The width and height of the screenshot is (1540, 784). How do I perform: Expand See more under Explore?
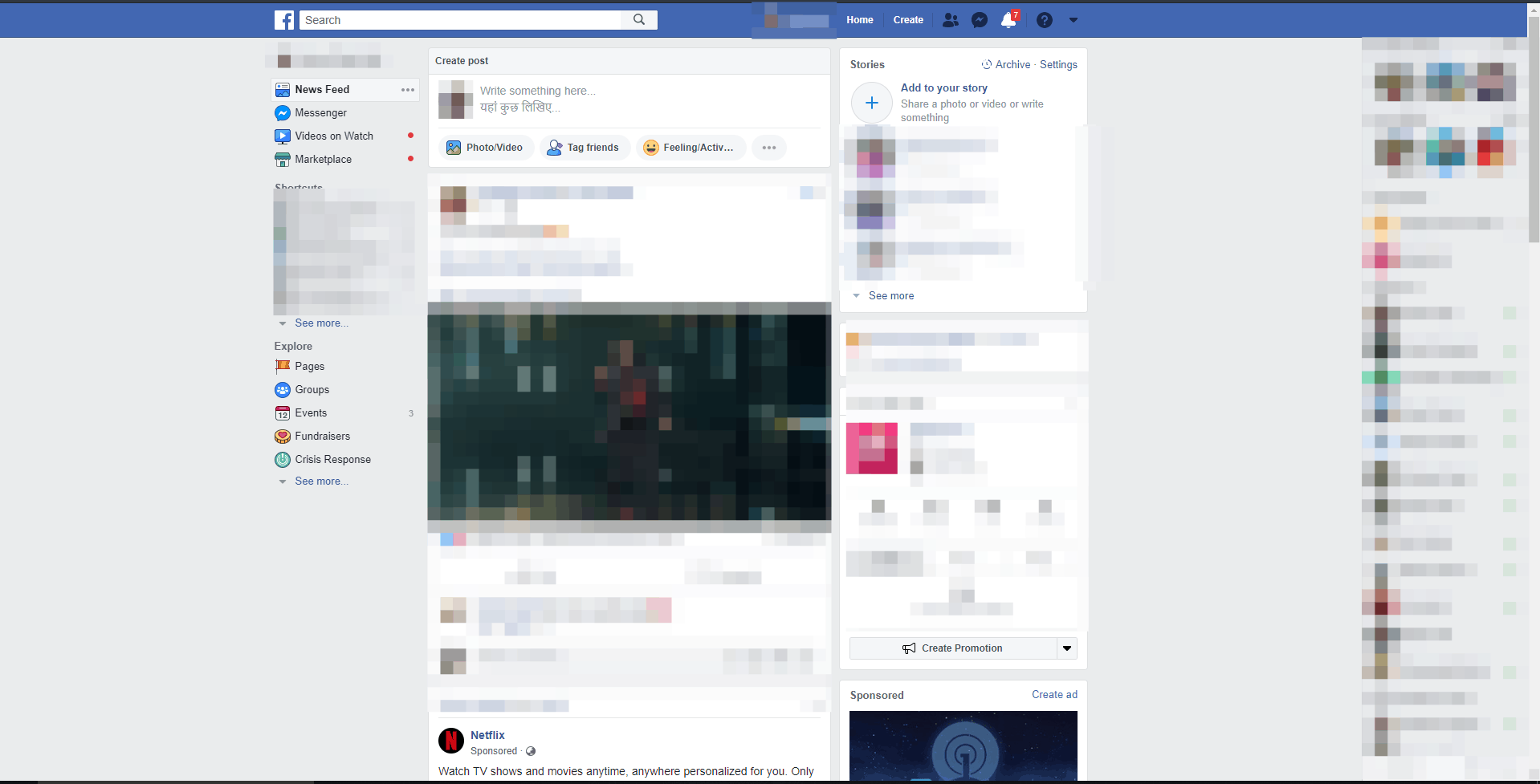(321, 481)
